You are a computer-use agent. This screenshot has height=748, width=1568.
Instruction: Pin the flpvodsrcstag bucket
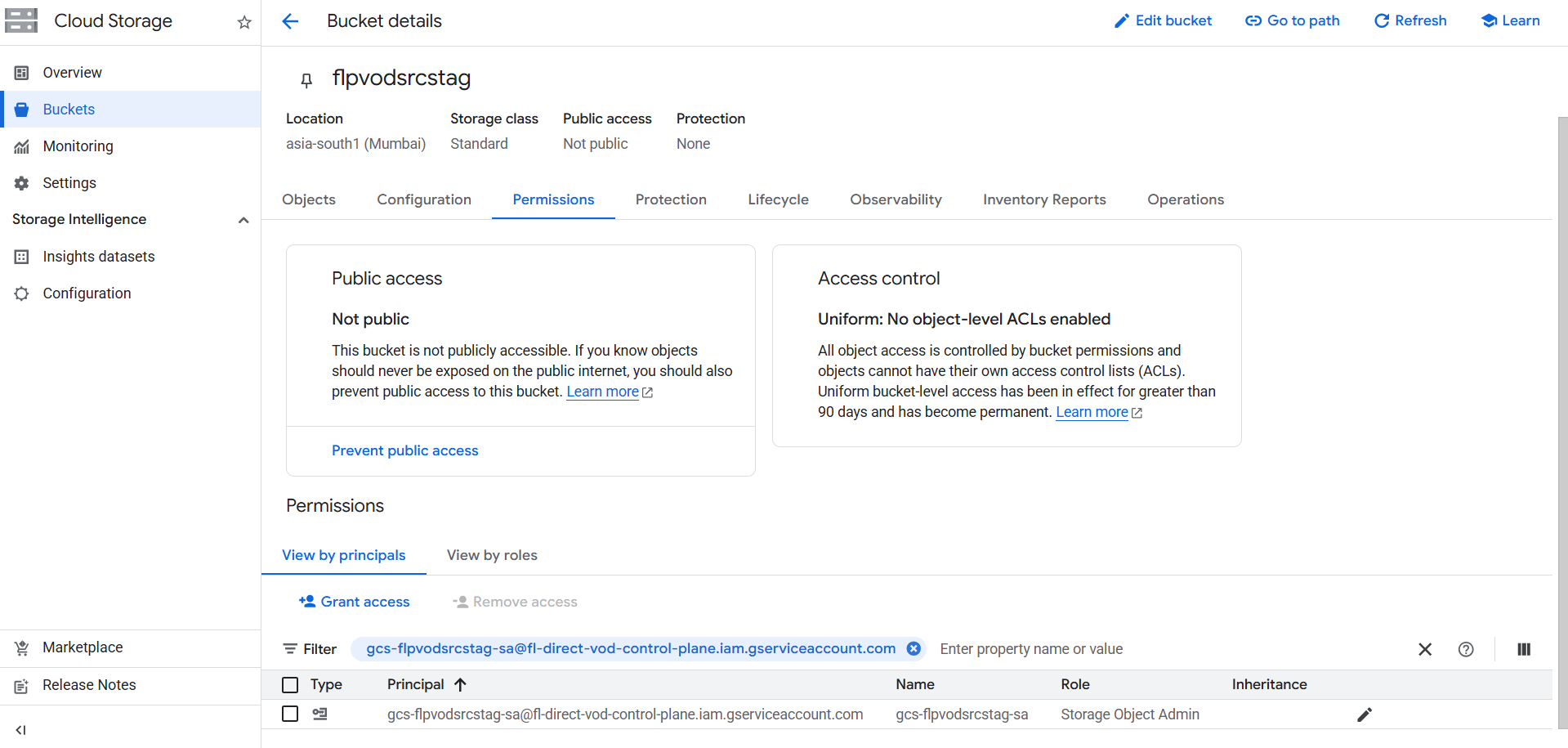[x=306, y=79]
